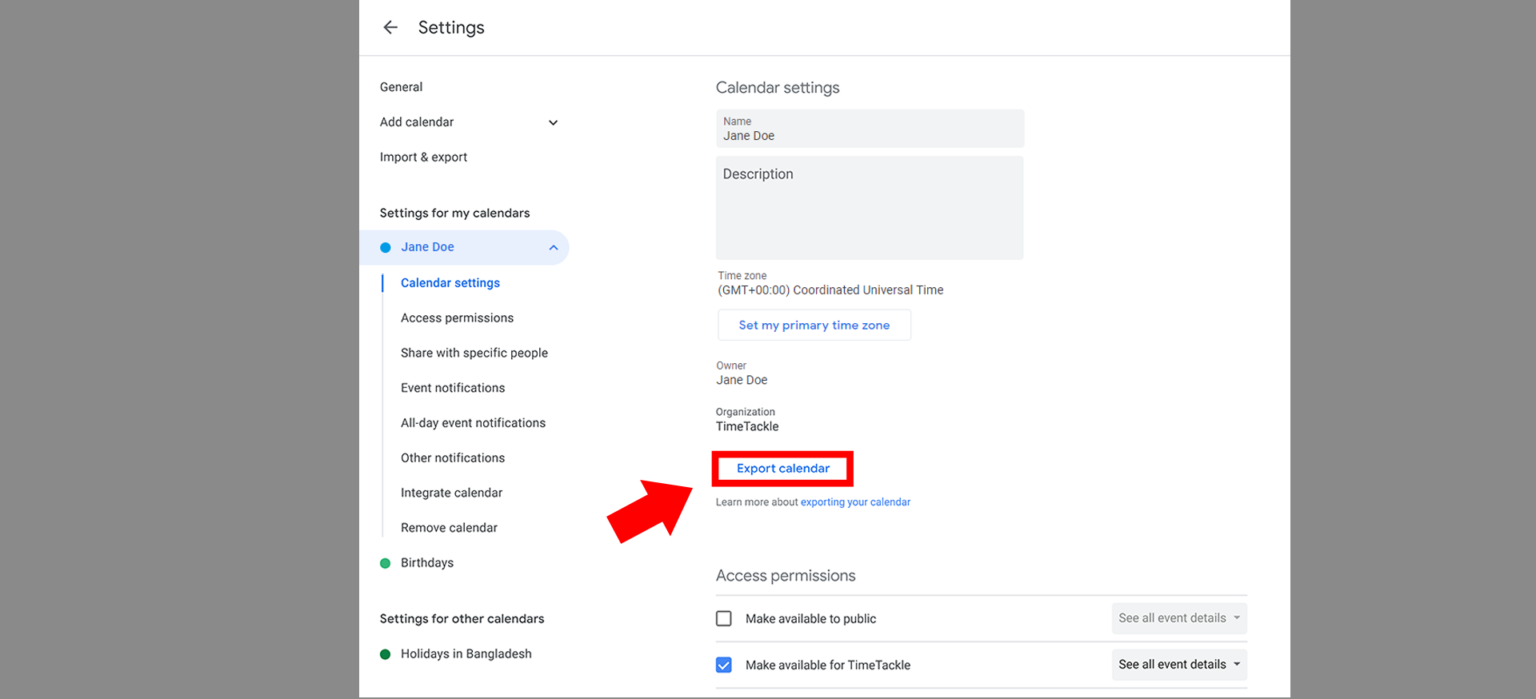The image size is (1536, 699).
Task: Select 'Access permissions' in the sidebar
Action: (457, 317)
